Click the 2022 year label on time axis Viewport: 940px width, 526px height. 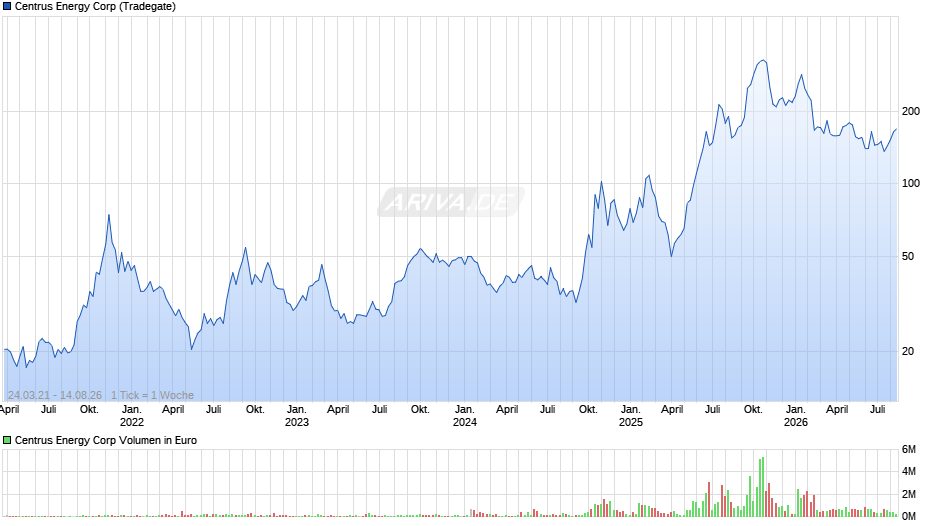[x=132, y=422]
